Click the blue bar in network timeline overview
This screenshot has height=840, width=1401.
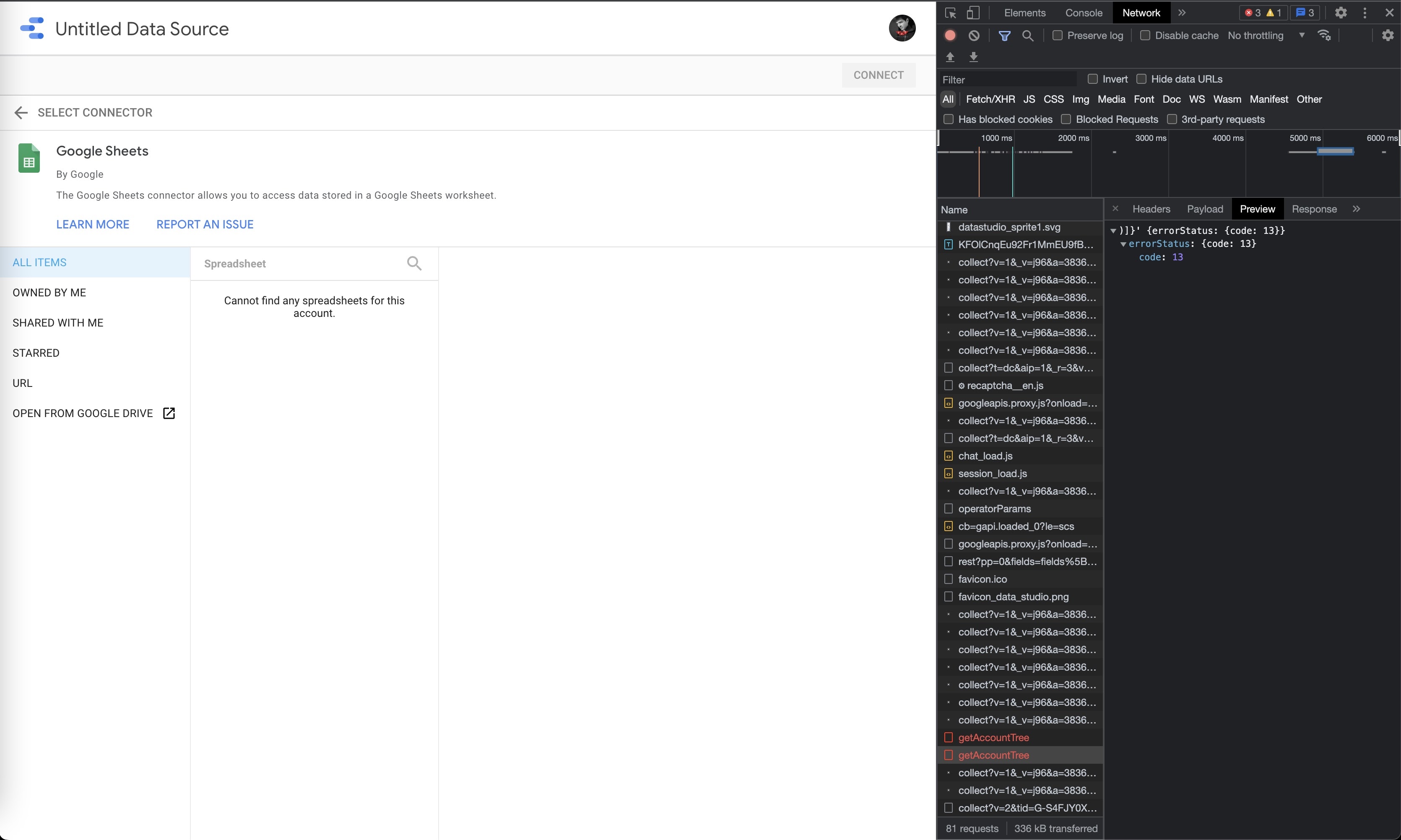click(1335, 151)
